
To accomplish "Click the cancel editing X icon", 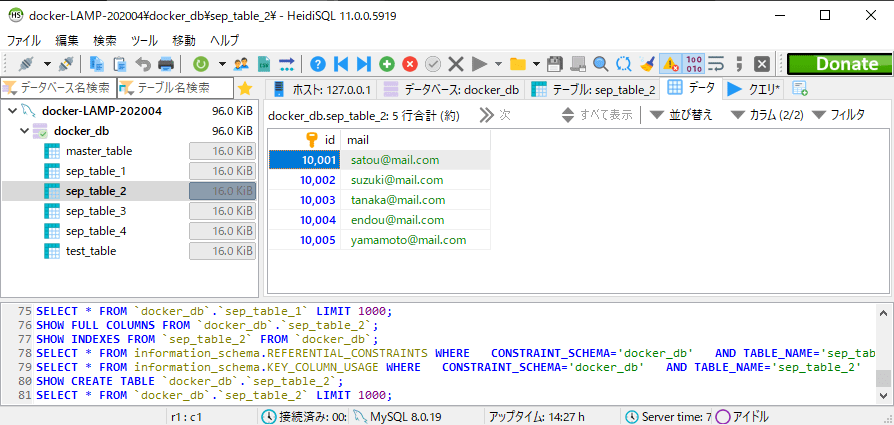I will pos(456,64).
